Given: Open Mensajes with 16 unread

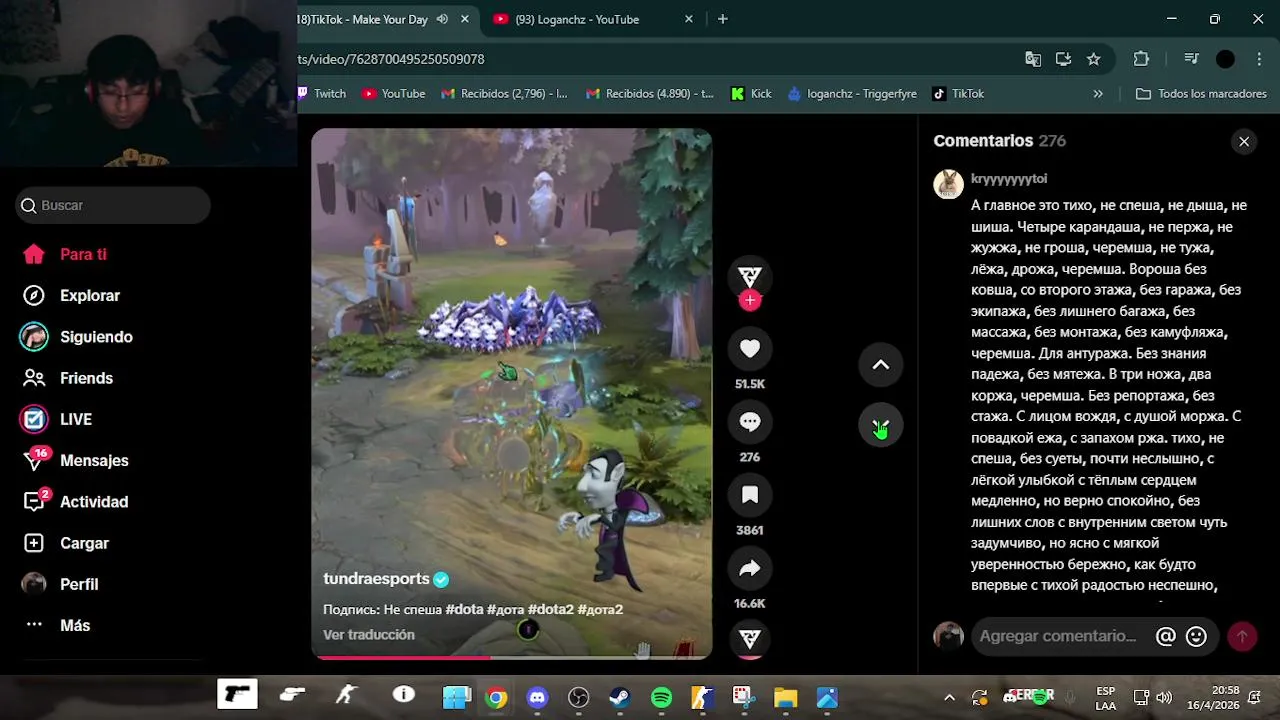Looking at the screenshot, I should (x=75, y=461).
